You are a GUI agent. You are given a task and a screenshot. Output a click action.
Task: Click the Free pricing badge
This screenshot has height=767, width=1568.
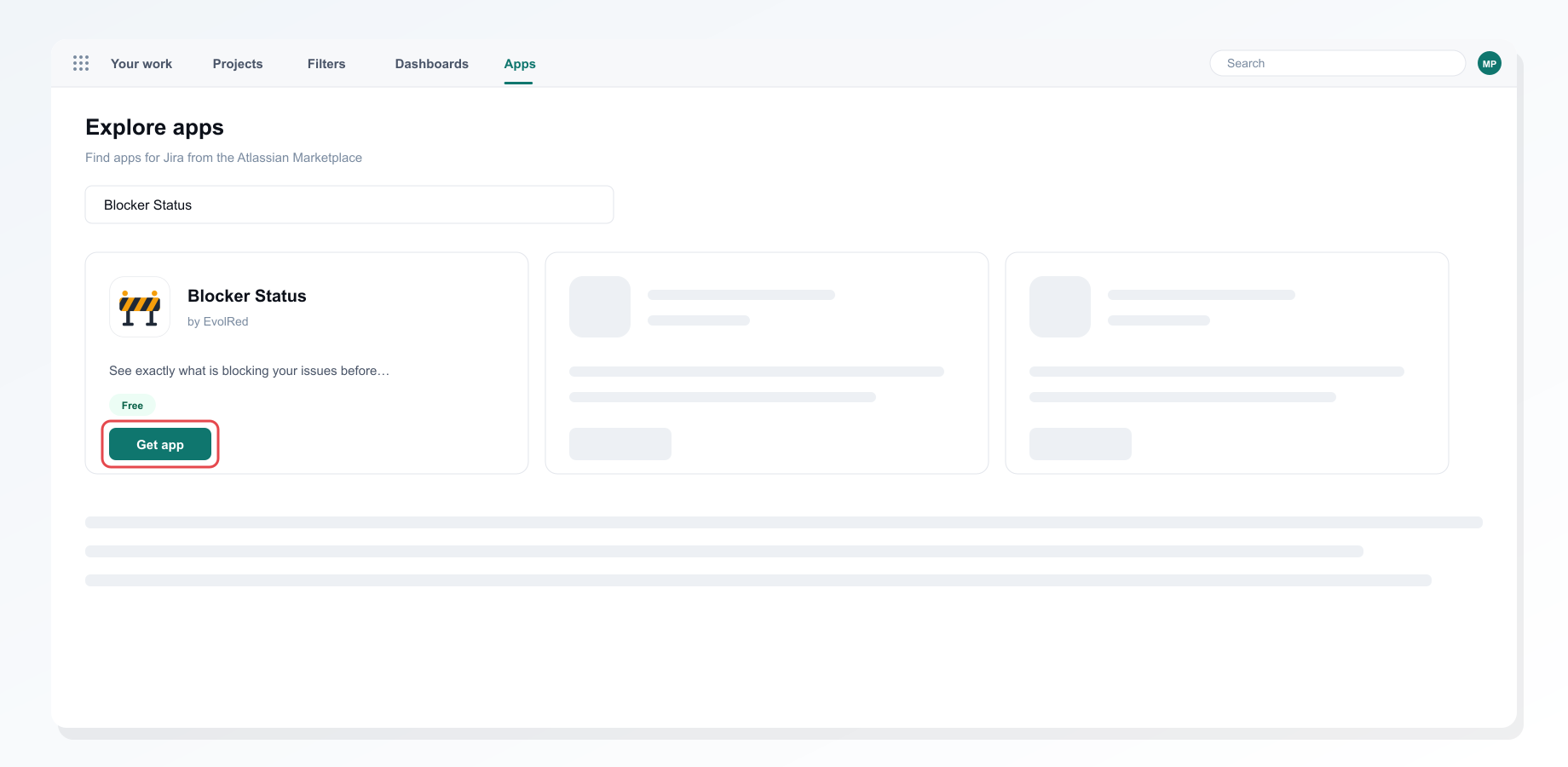click(x=132, y=405)
